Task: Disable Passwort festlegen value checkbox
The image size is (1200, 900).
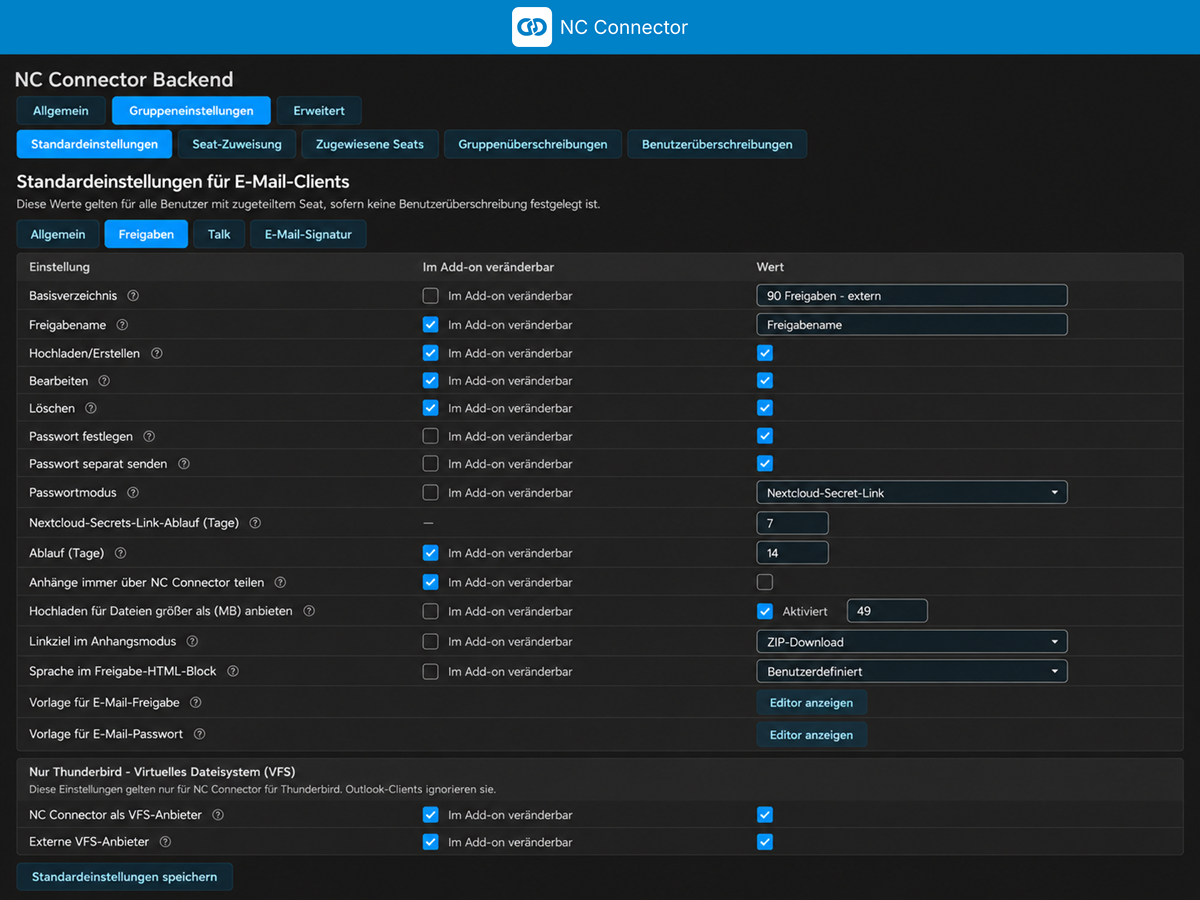Action: point(765,436)
